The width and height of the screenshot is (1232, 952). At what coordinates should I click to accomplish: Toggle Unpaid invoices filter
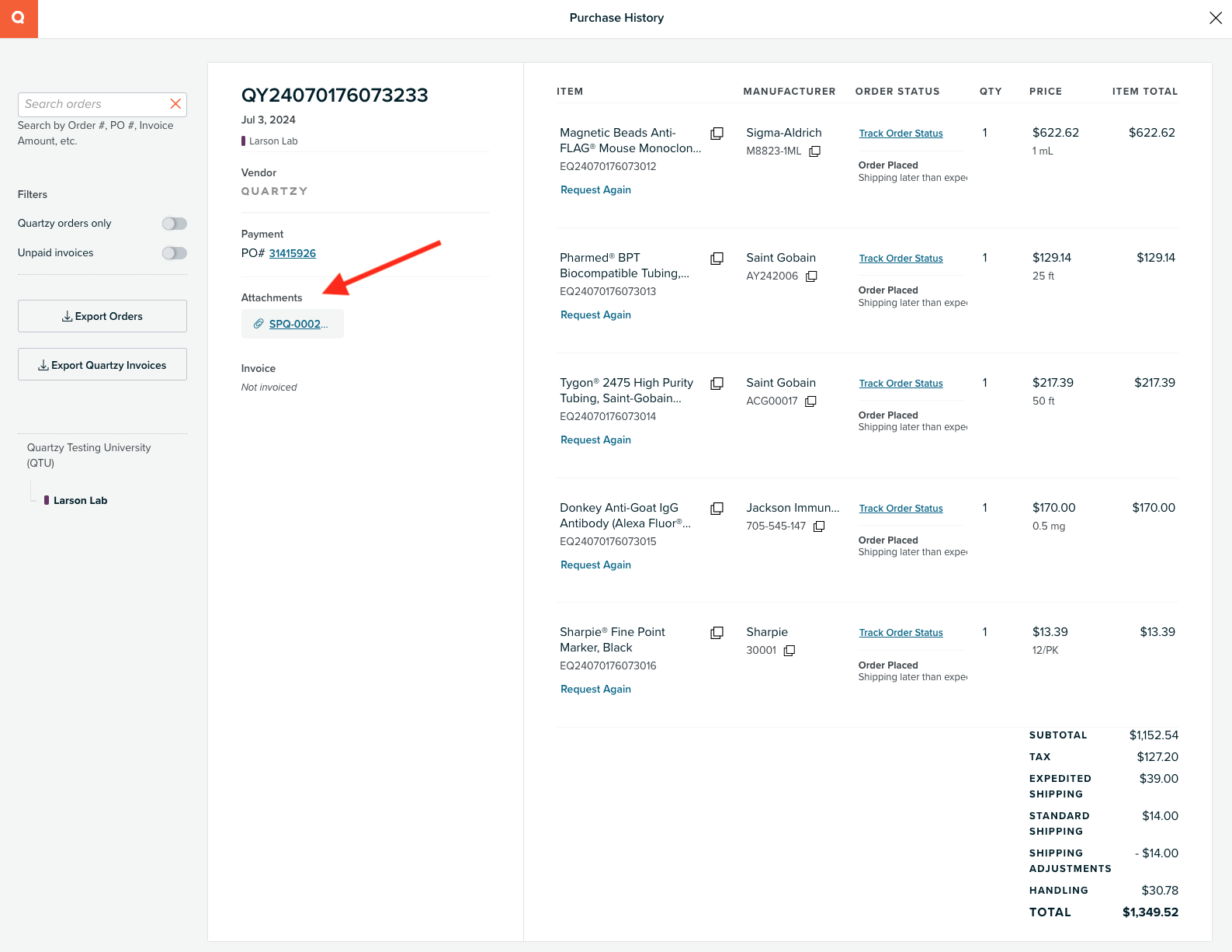pos(174,253)
